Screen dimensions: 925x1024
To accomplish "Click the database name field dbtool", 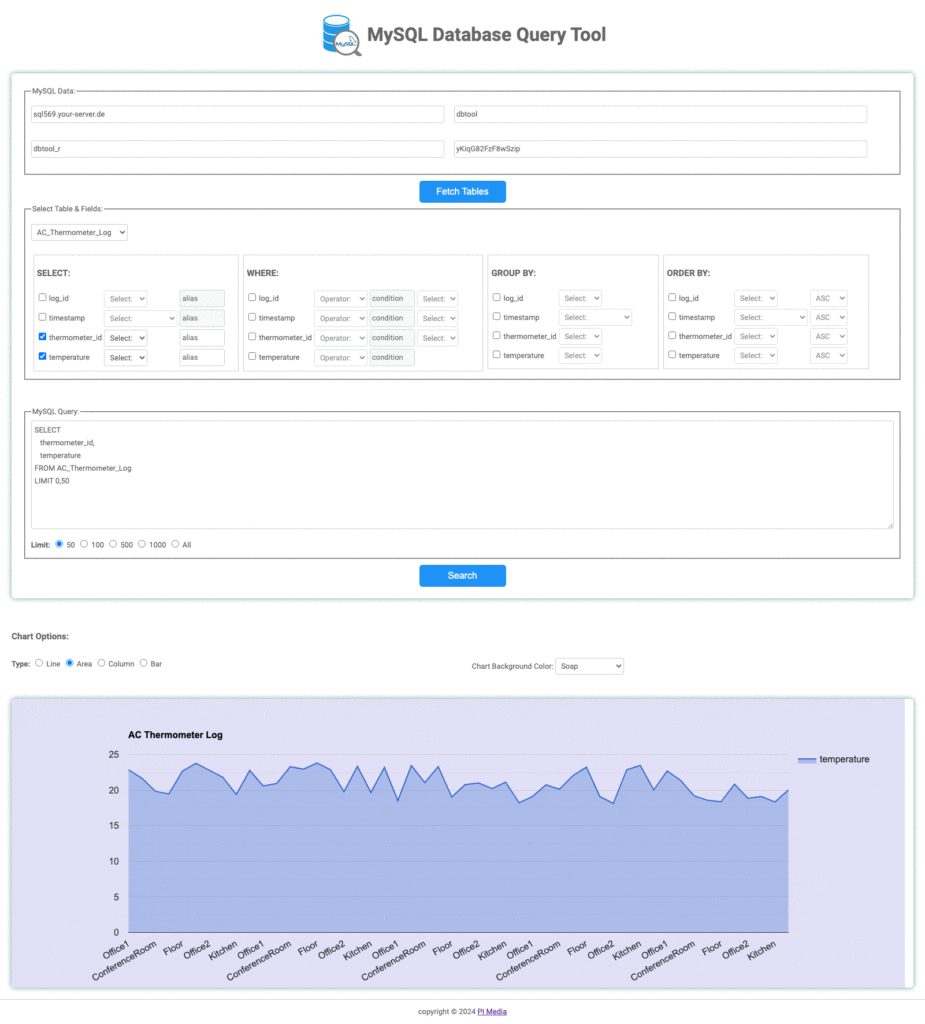I will click(660, 114).
